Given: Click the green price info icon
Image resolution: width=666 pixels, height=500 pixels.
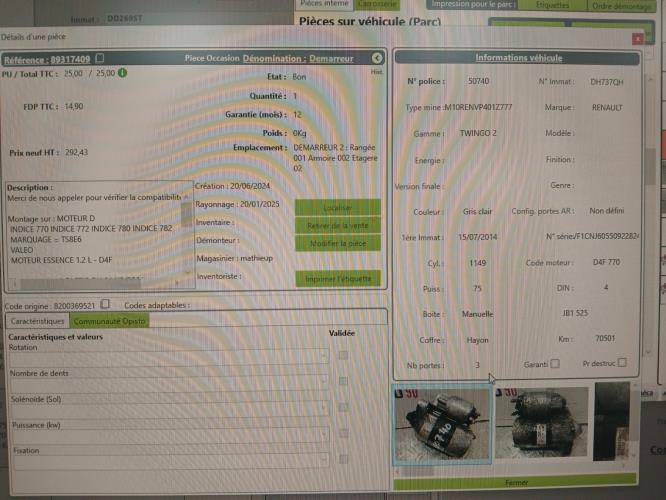Looking at the screenshot, I should pyautogui.click(x=123, y=73).
